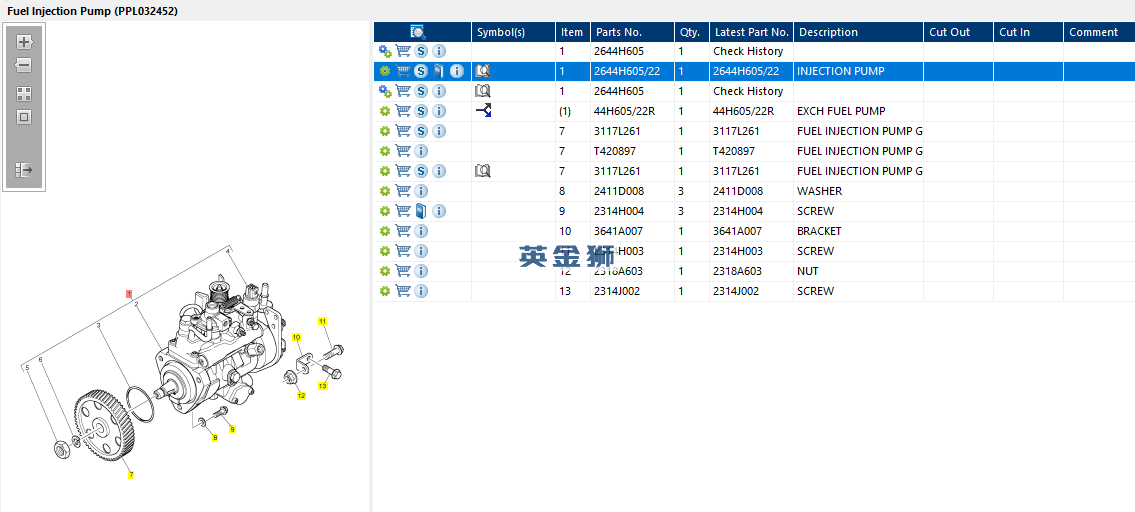Select the BRACKET description cell
Screen dimensions: 1135x512
858,231
